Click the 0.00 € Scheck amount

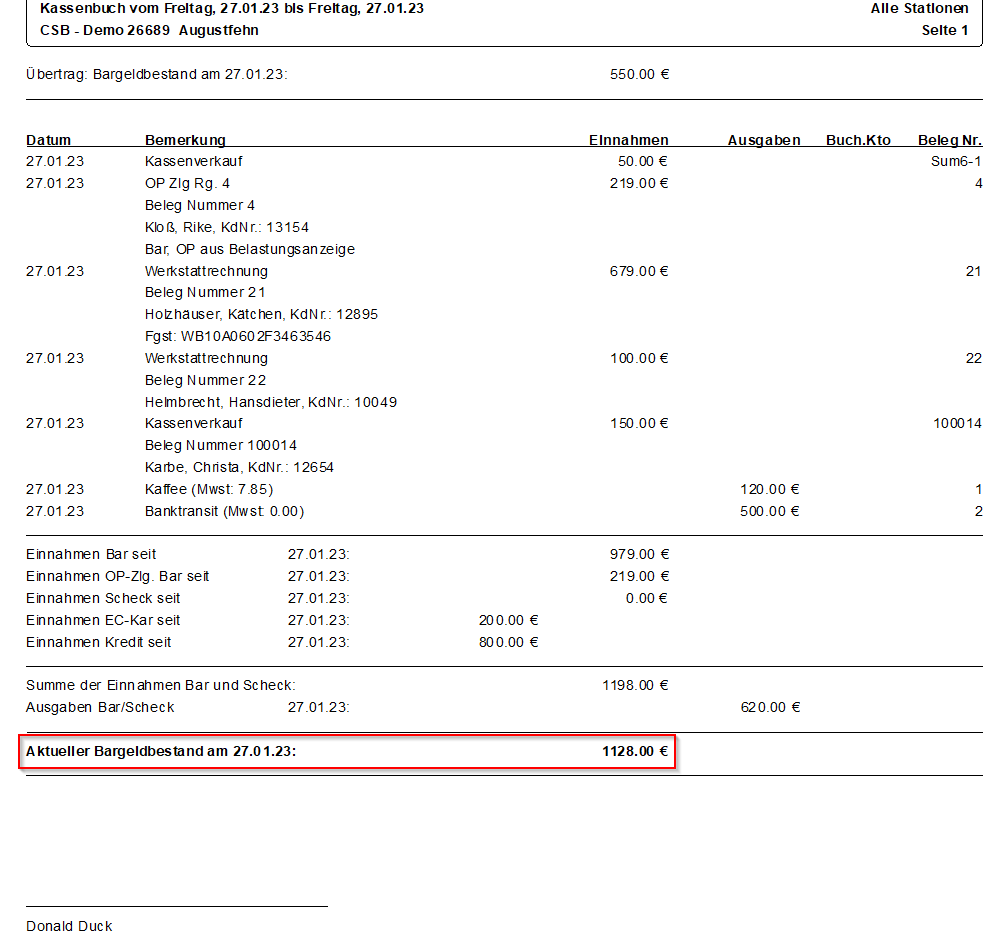click(647, 598)
